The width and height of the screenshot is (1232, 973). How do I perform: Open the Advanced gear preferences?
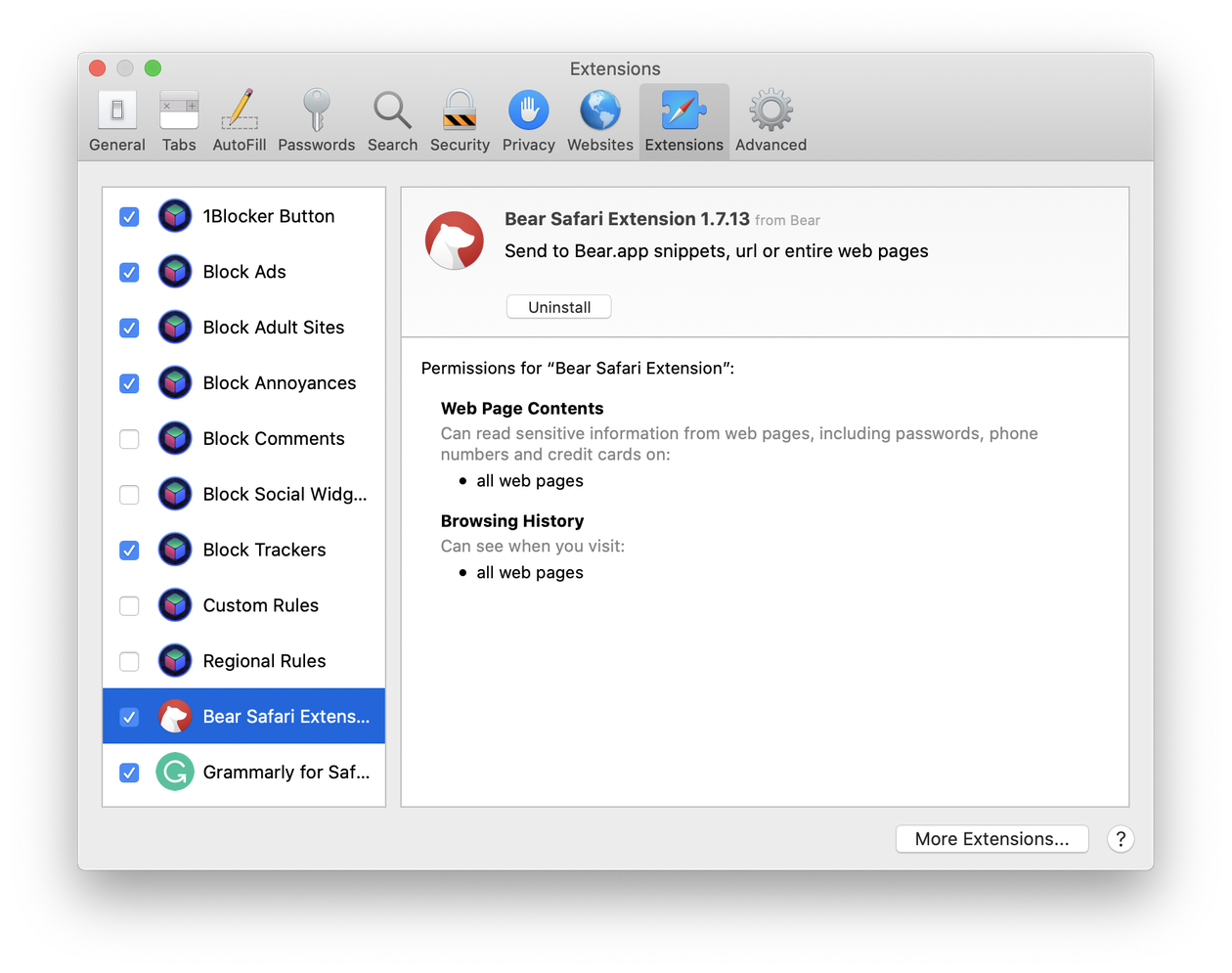point(770,121)
